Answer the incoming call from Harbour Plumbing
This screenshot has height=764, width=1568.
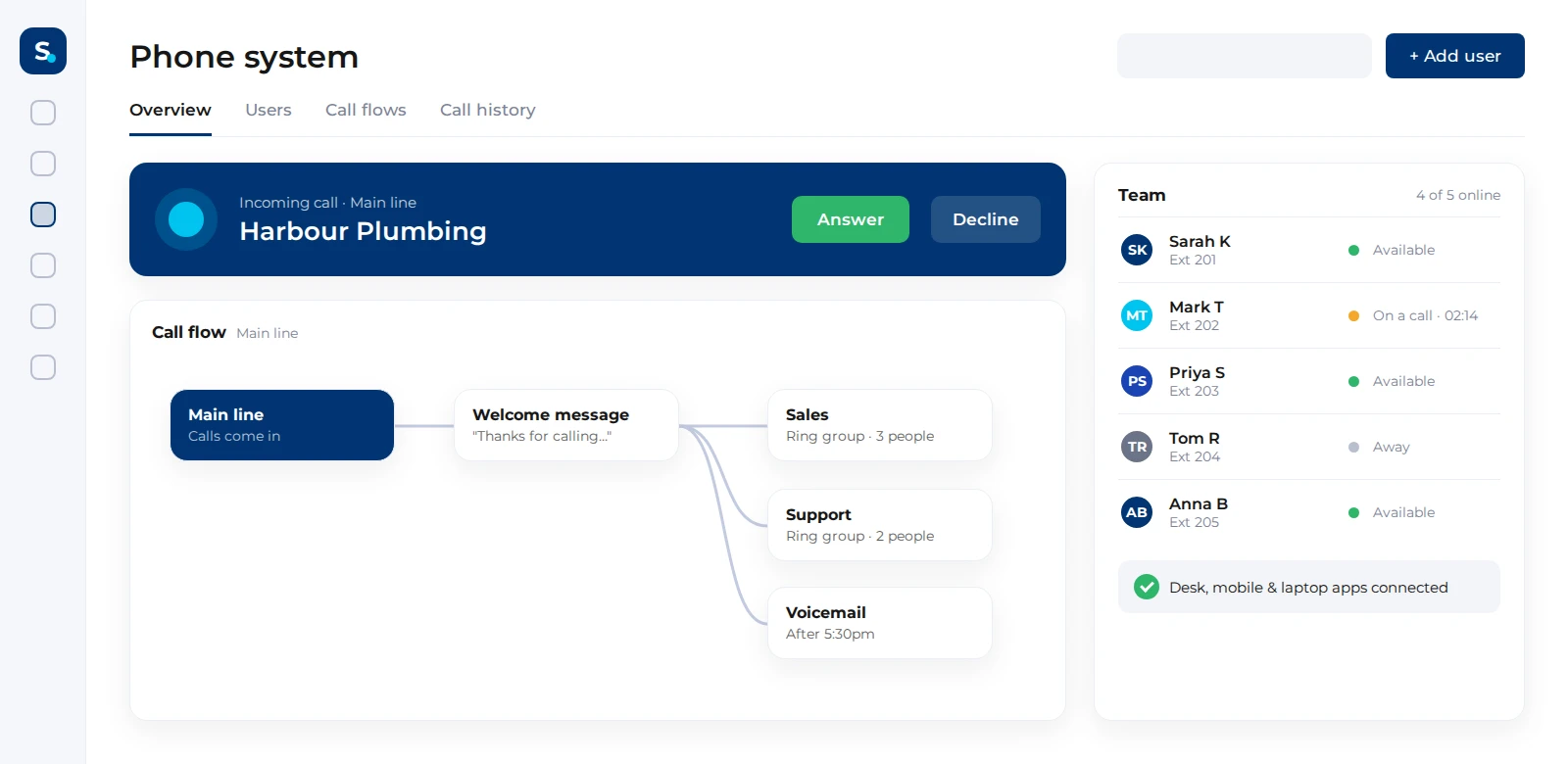coord(851,219)
